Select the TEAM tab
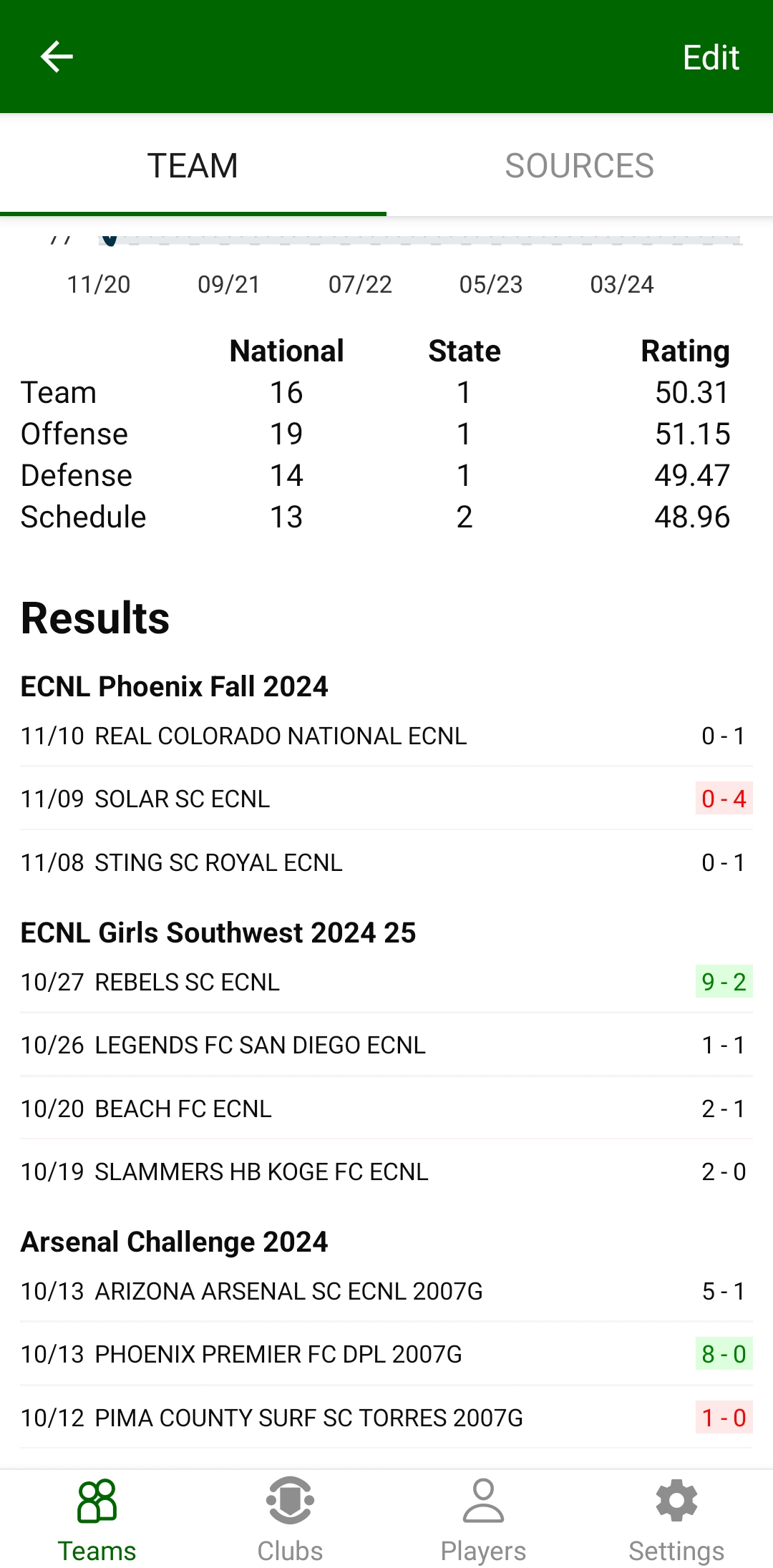Screen dimensions: 773x1568 (193, 166)
